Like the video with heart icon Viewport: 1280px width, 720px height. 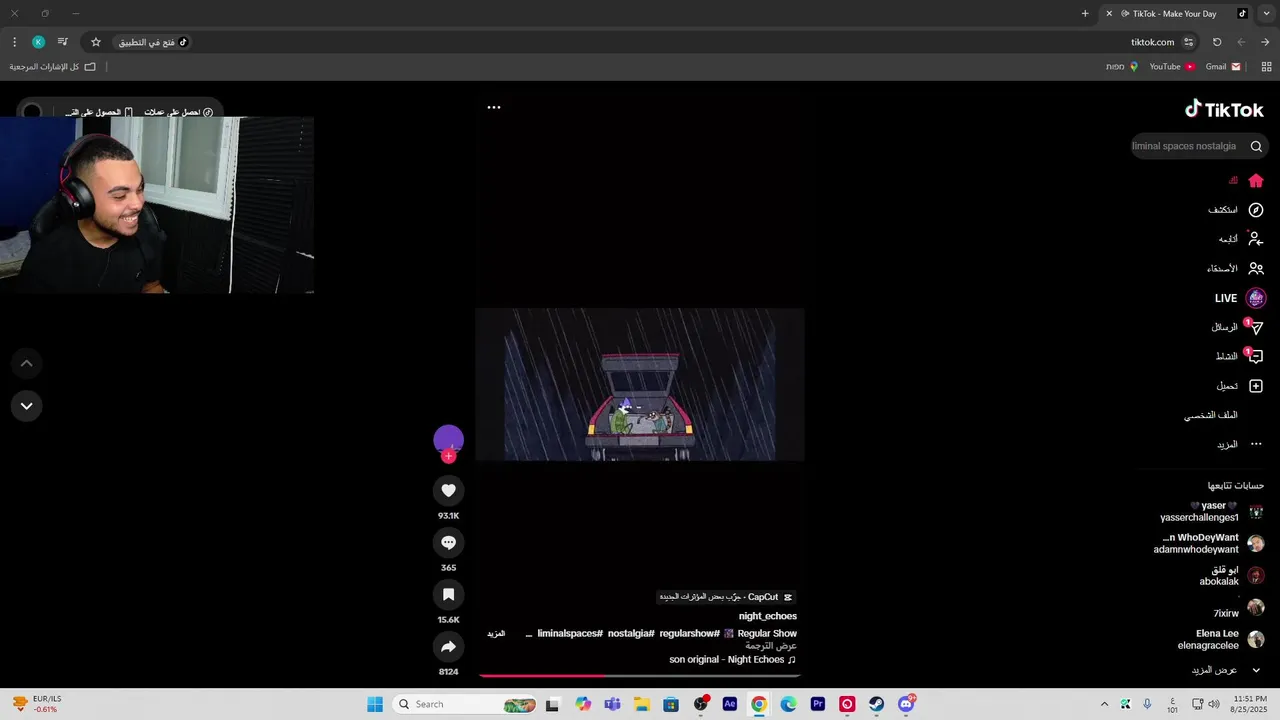[448, 490]
